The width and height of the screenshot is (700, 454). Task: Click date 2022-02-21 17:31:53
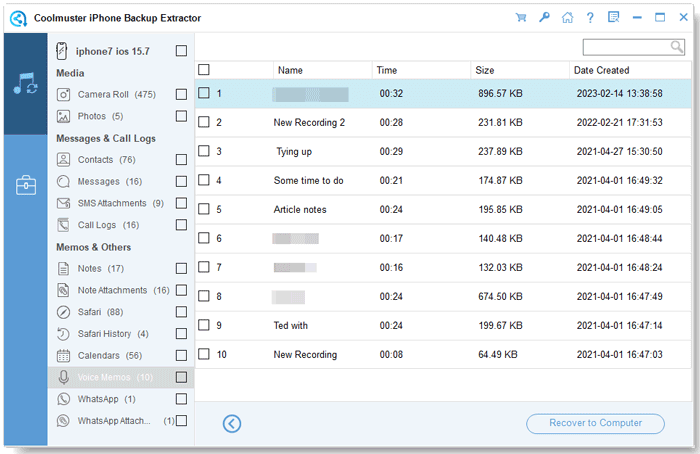[619, 122]
